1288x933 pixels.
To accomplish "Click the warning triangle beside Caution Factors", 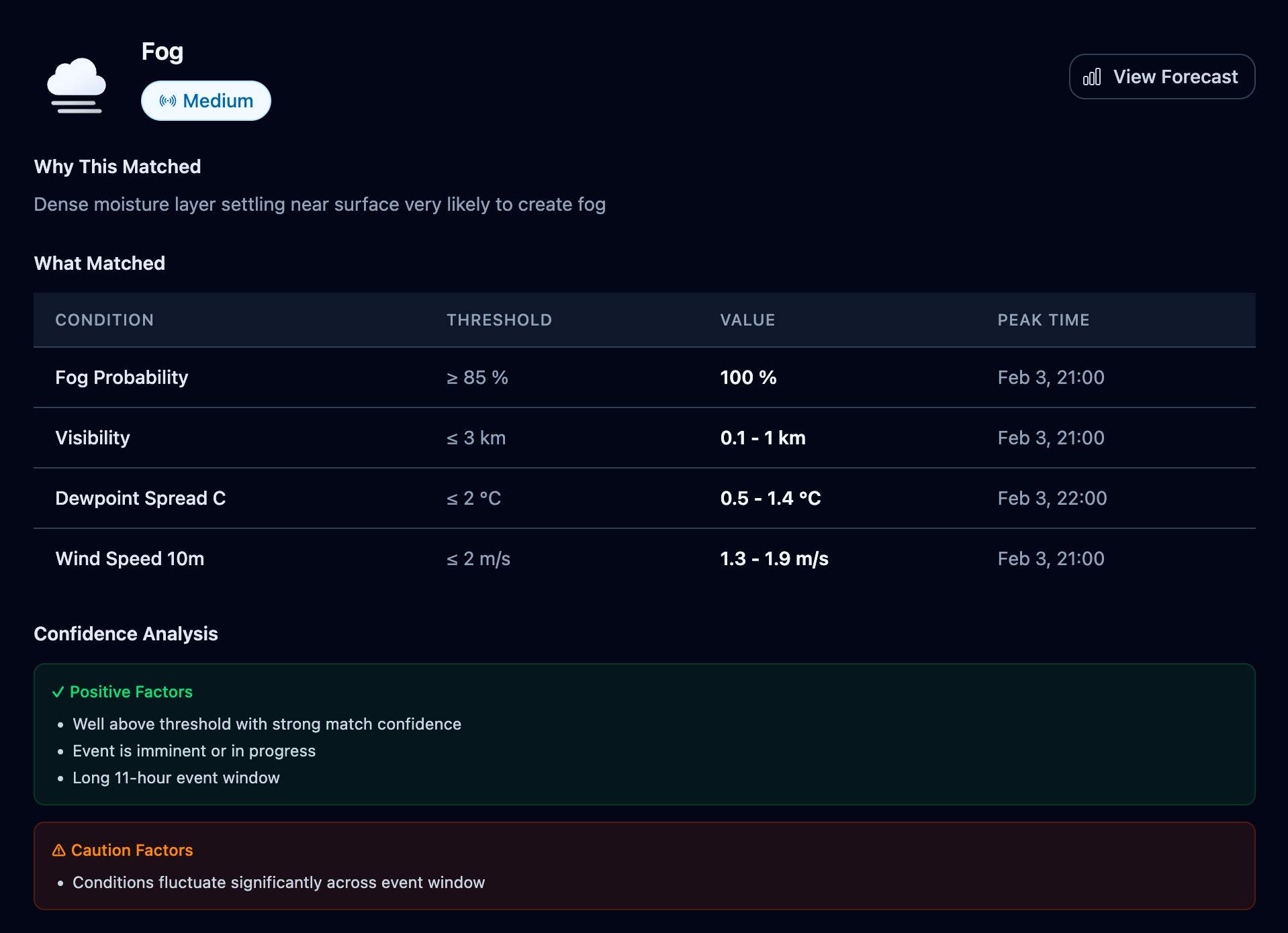I will pyautogui.click(x=59, y=850).
